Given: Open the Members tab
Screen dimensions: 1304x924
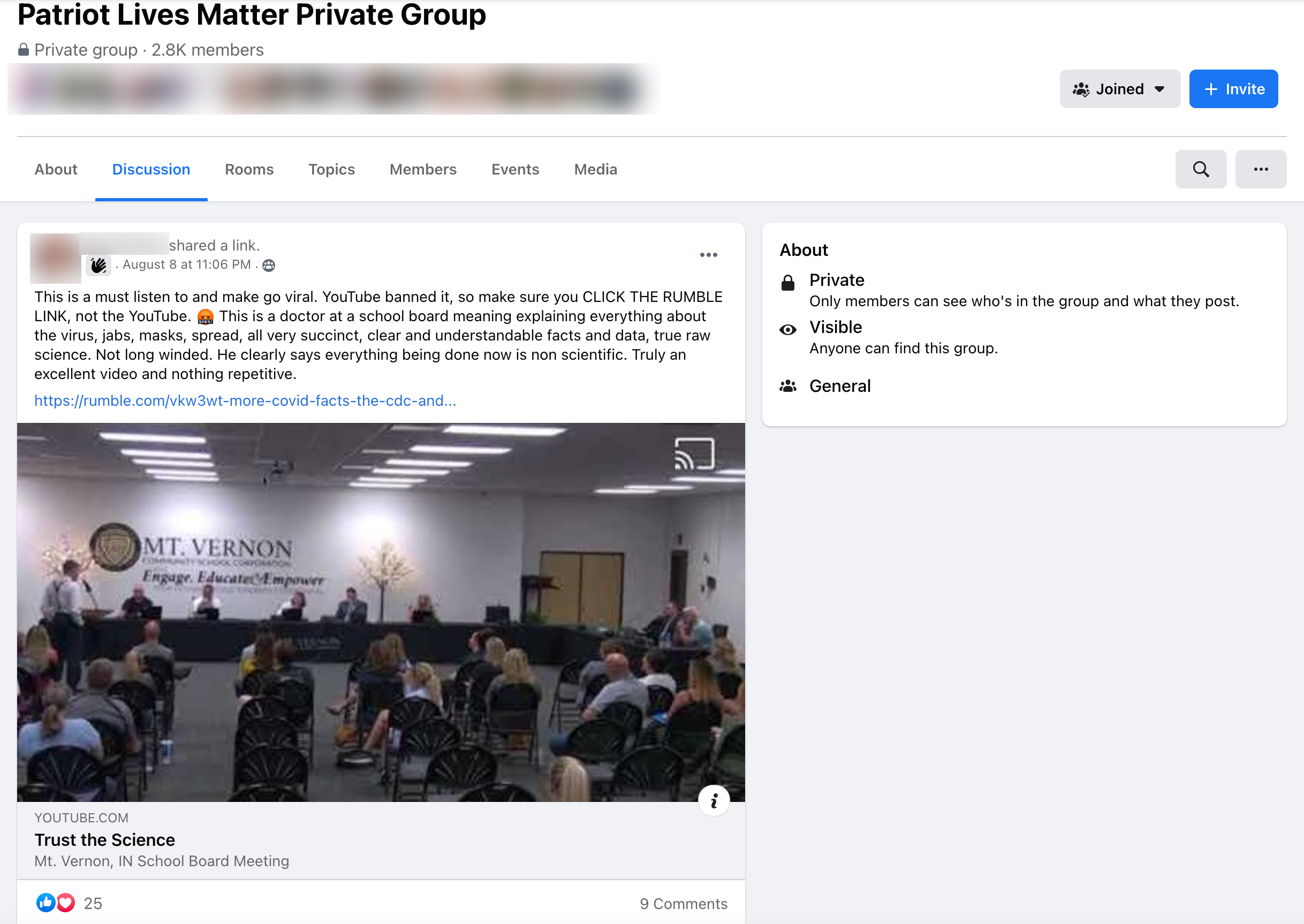Looking at the screenshot, I should [x=423, y=170].
